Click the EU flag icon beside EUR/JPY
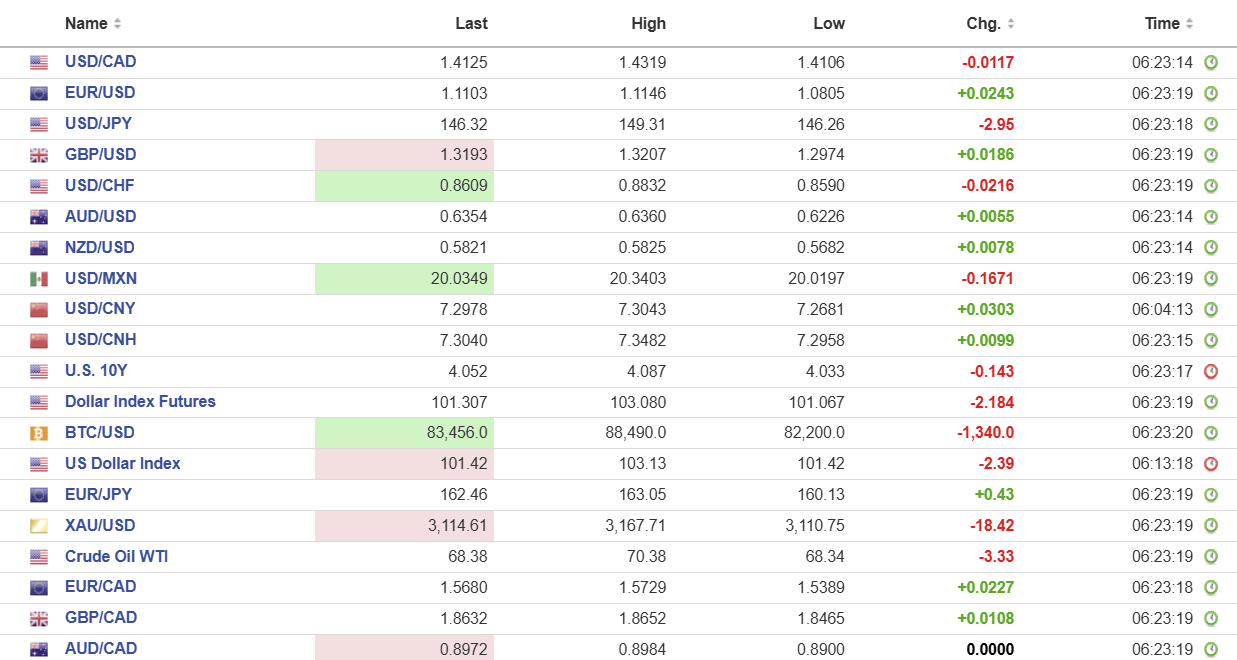 [x=39, y=495]
